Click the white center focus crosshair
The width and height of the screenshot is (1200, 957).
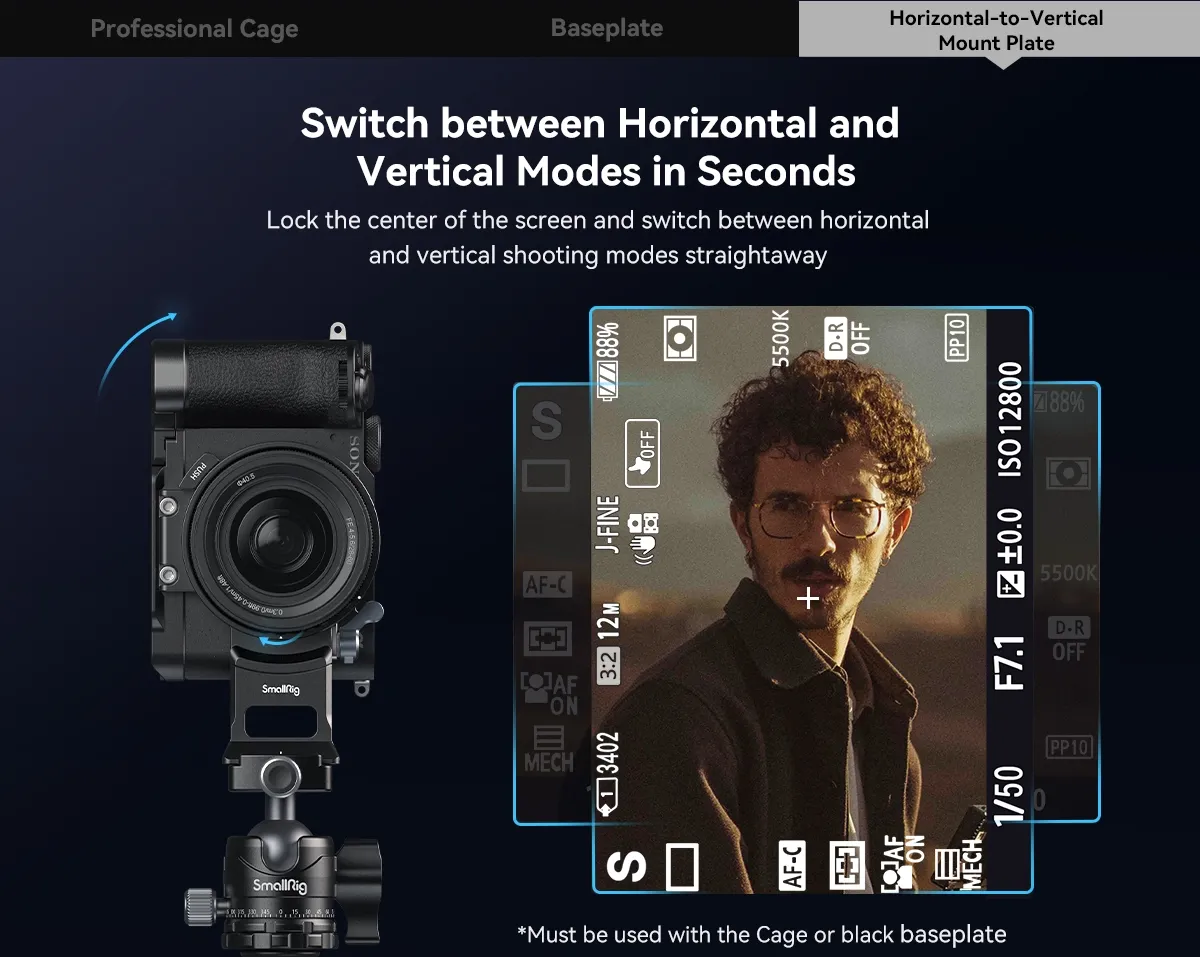pos(809,598)
